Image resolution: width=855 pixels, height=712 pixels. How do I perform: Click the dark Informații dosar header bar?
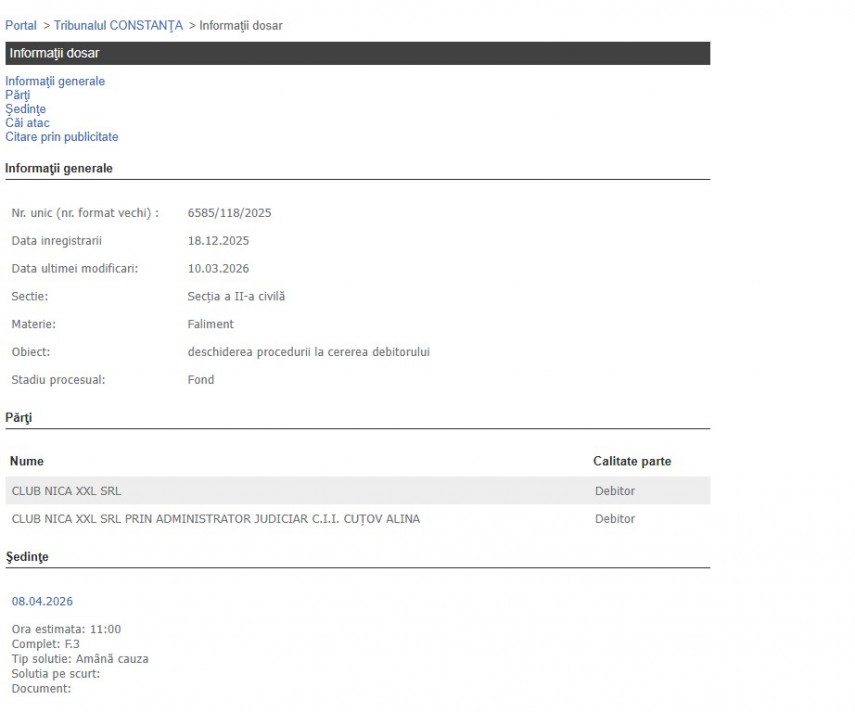(x=357, y=53)
